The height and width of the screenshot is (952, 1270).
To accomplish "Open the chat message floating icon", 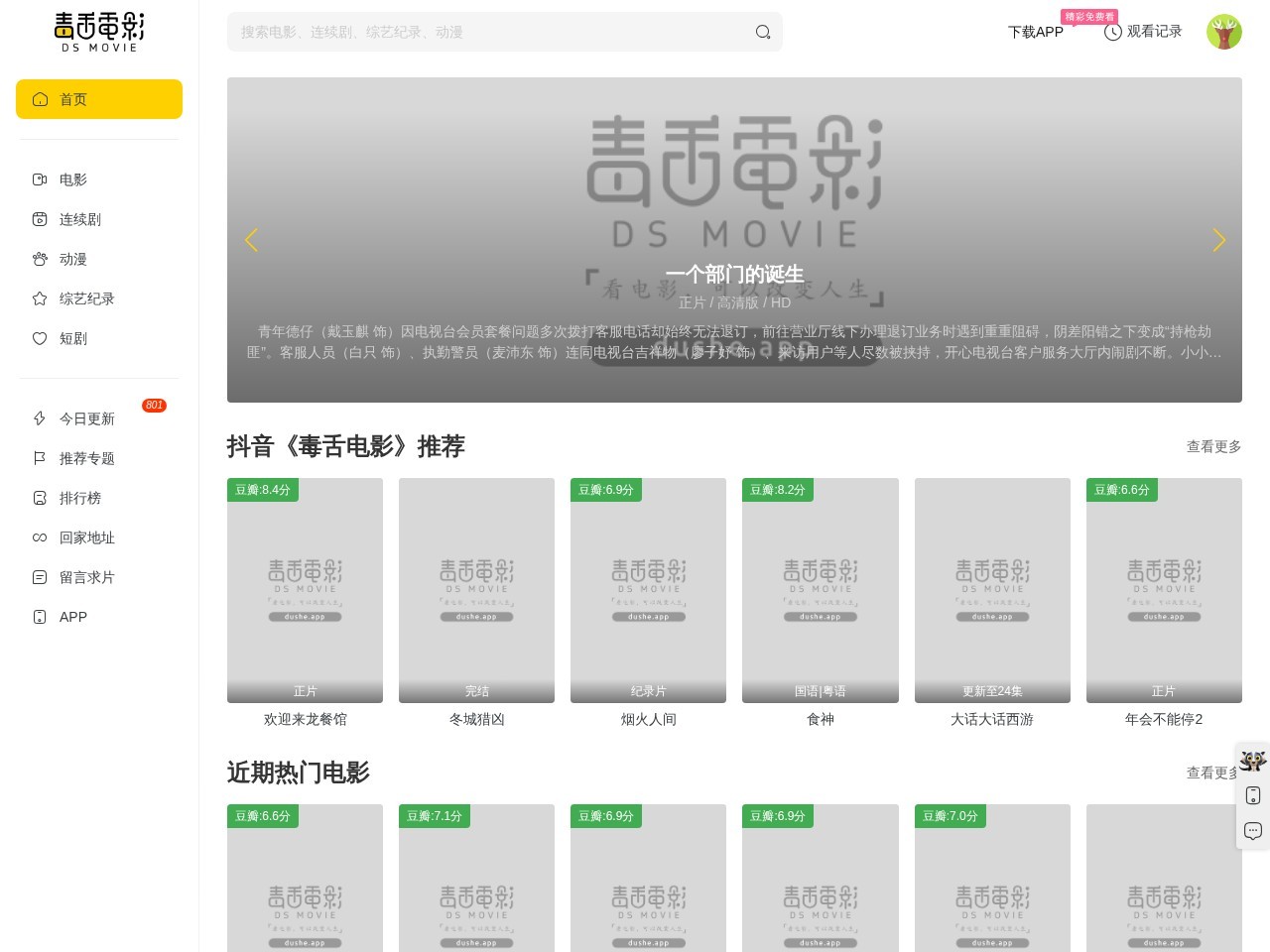I will tap(1253, 831).
